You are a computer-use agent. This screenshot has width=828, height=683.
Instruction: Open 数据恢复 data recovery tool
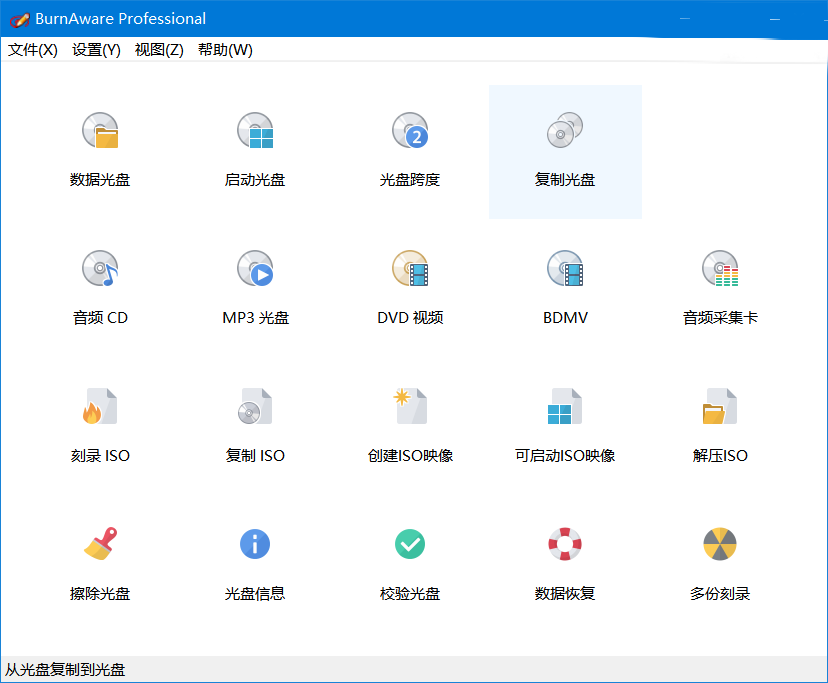pos(565,564)
